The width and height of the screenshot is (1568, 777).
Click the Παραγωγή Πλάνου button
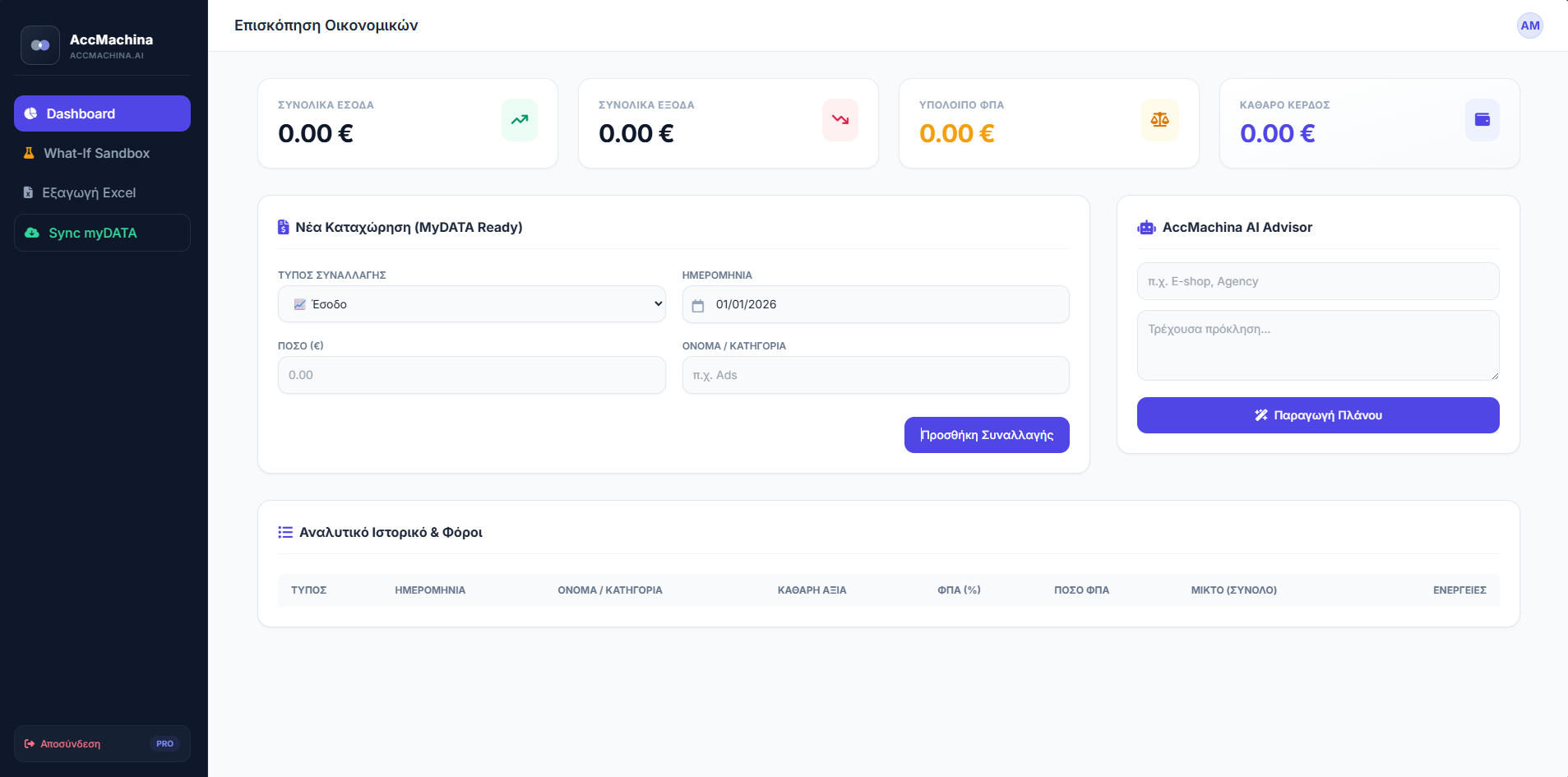click(1318, 415)
